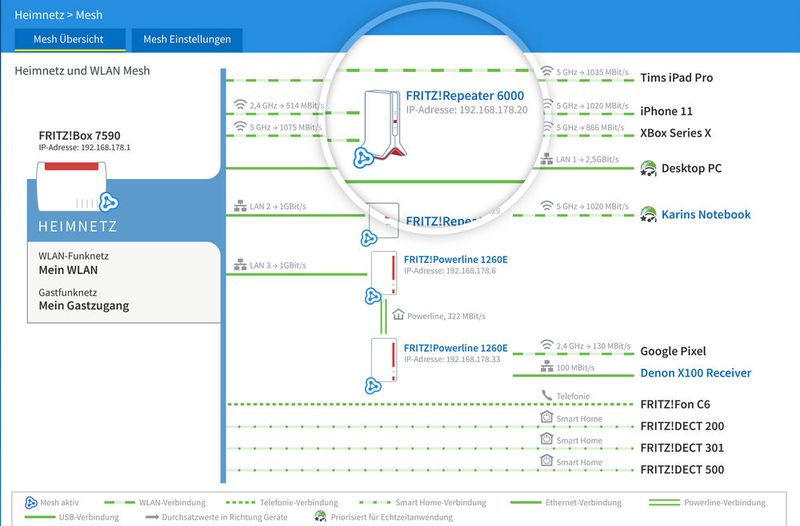The width and height of the screenshot is (800, 526).
Task: Select the XBox Series X device
Action: (x=676, y=133)
